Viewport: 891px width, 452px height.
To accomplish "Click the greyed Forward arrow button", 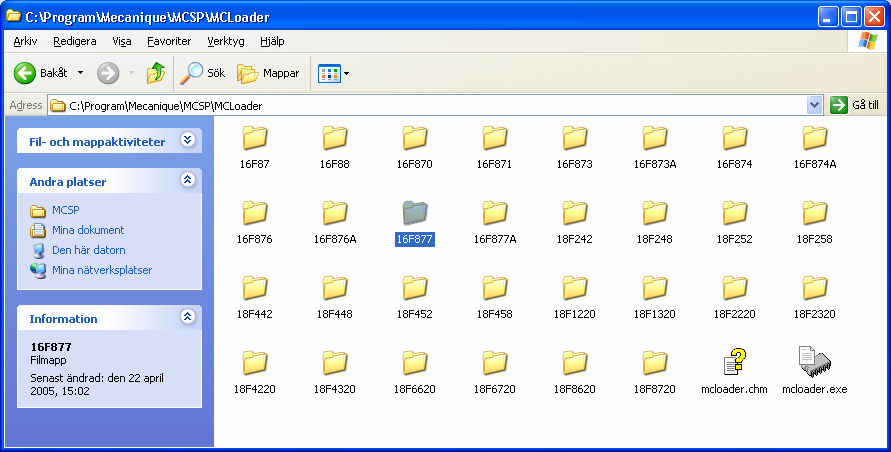I will point(108,73).
